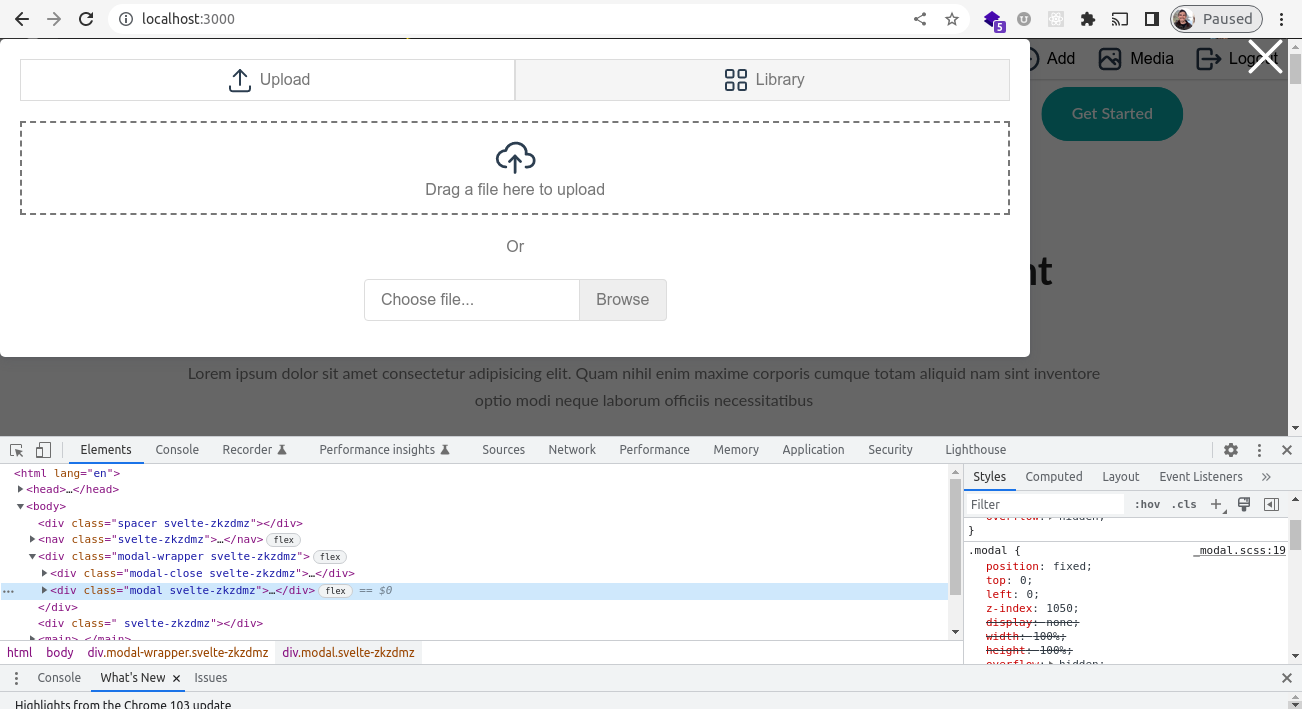Open the Performance panel tab
The height and width of the screenshot is (709, 1302).
654,450
